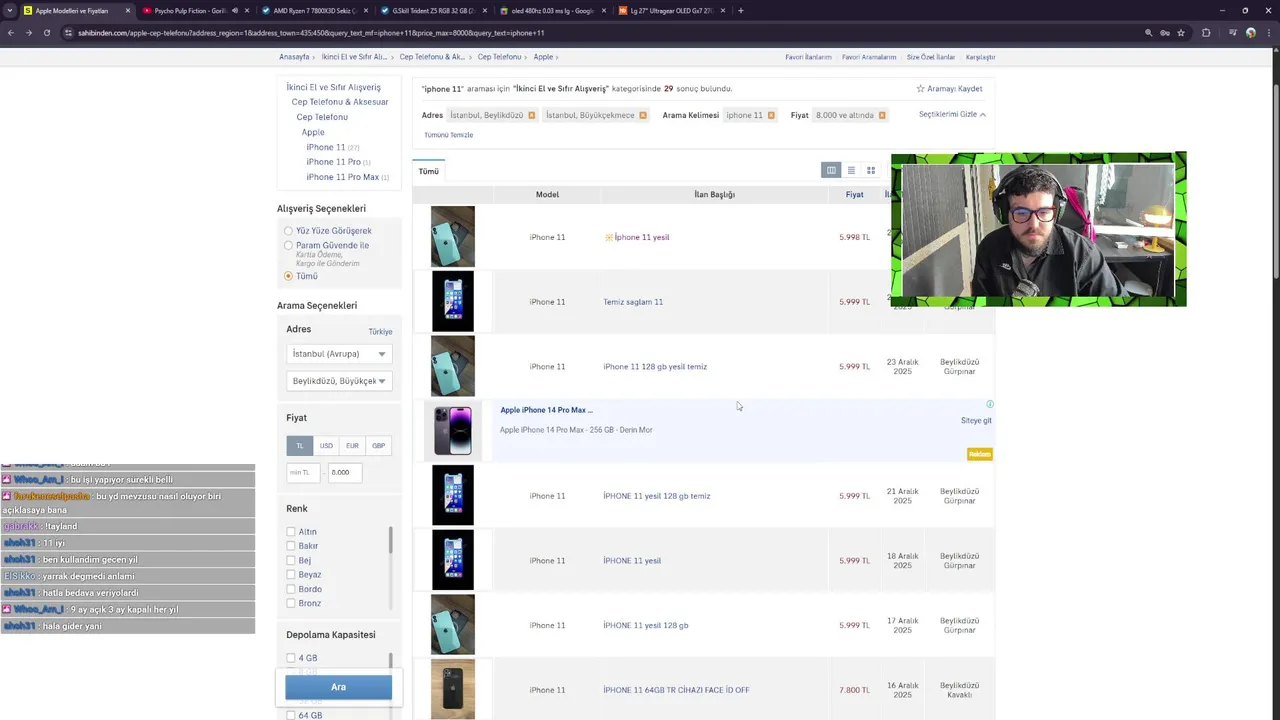Switch to the grid gallery view icon
This screenshot has width=1280, height=720.
tap(871, 170)
